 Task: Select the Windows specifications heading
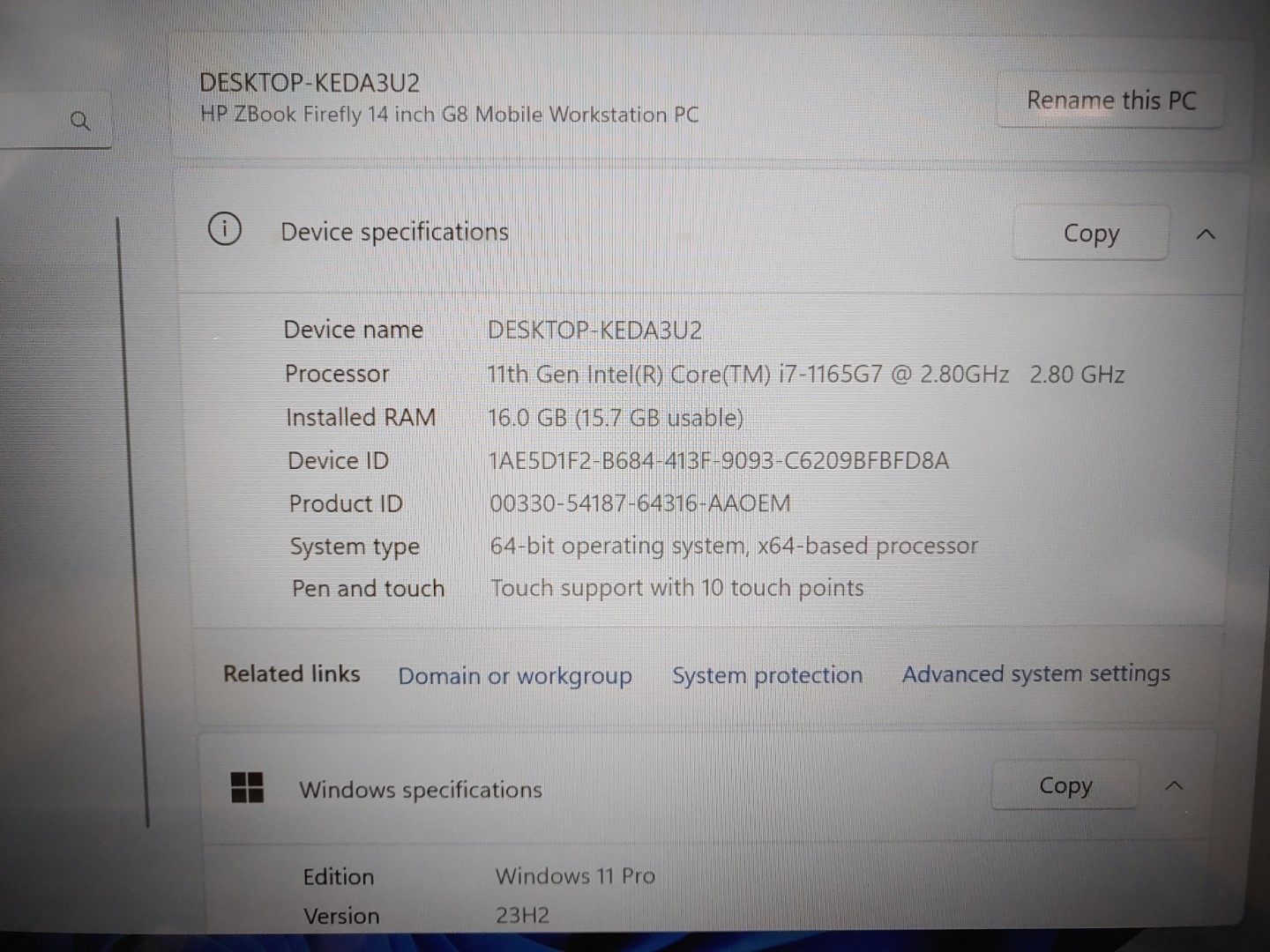pyautogui.click(x=421, y=790)
